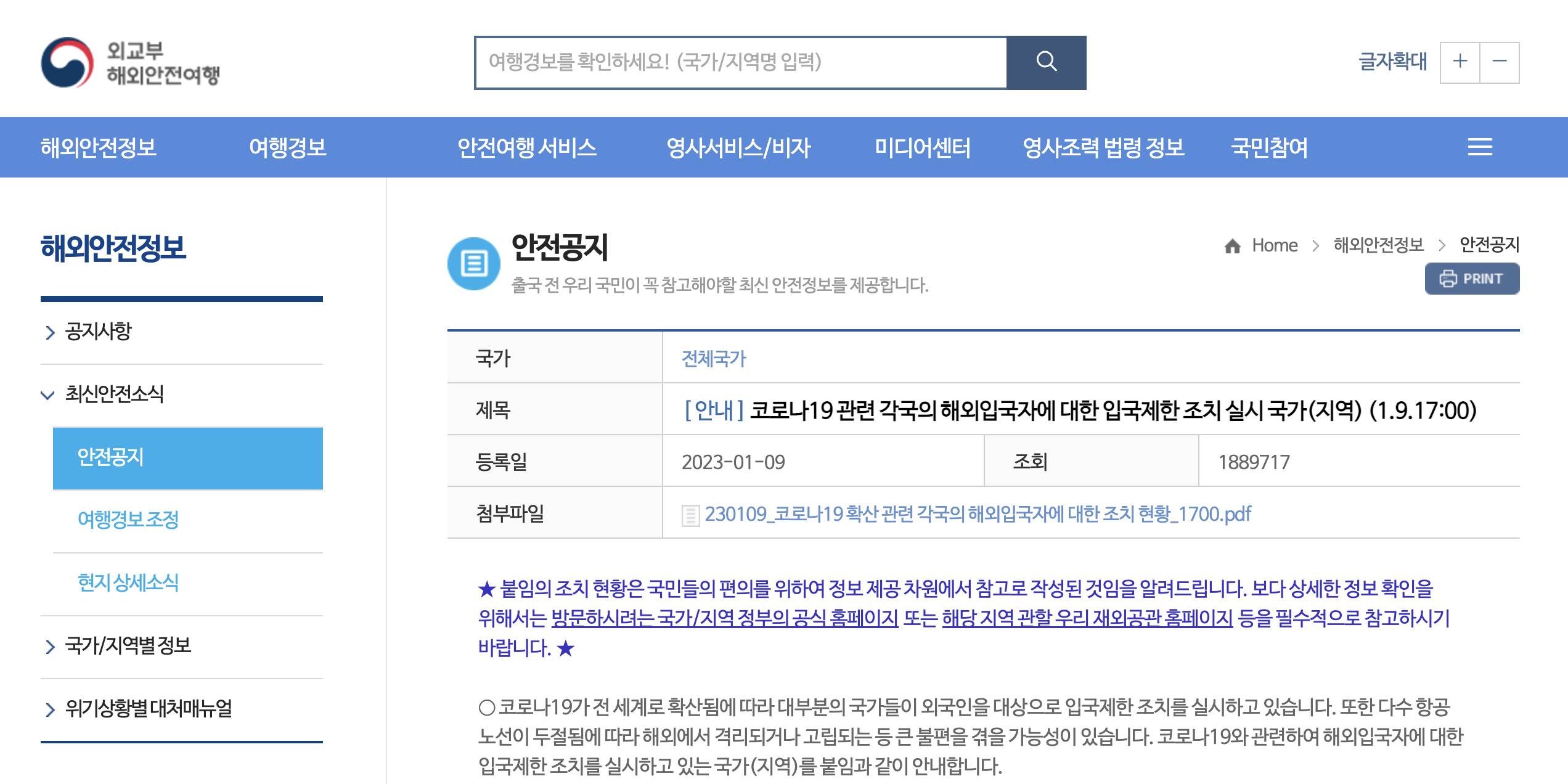
Task: Increase font size with plus button
Action: [x=1459, y=62]
